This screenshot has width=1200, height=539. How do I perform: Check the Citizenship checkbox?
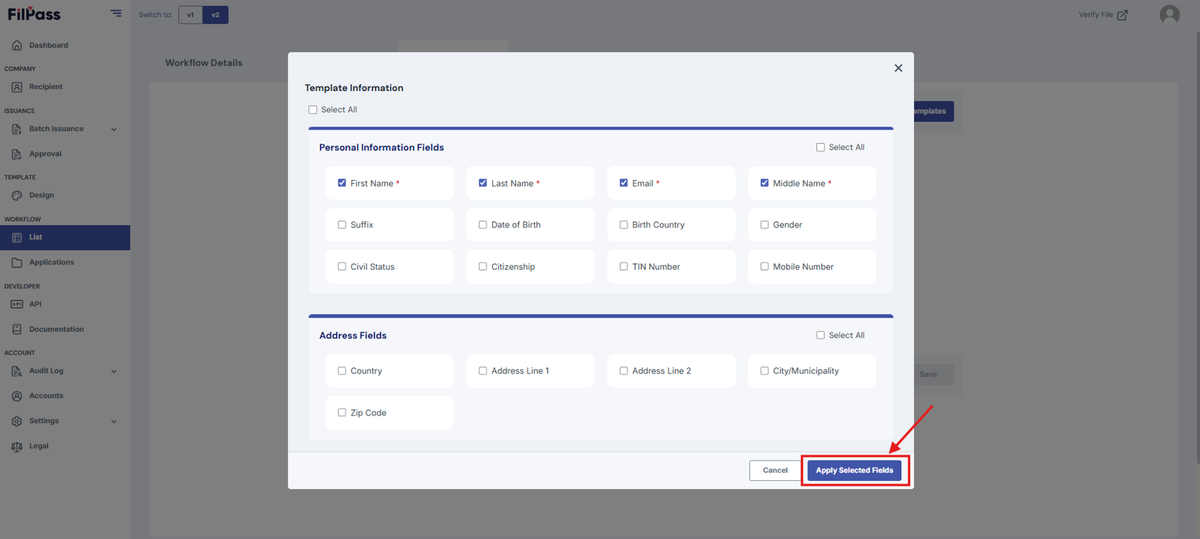pyautogui.click(x=483, y=267)
